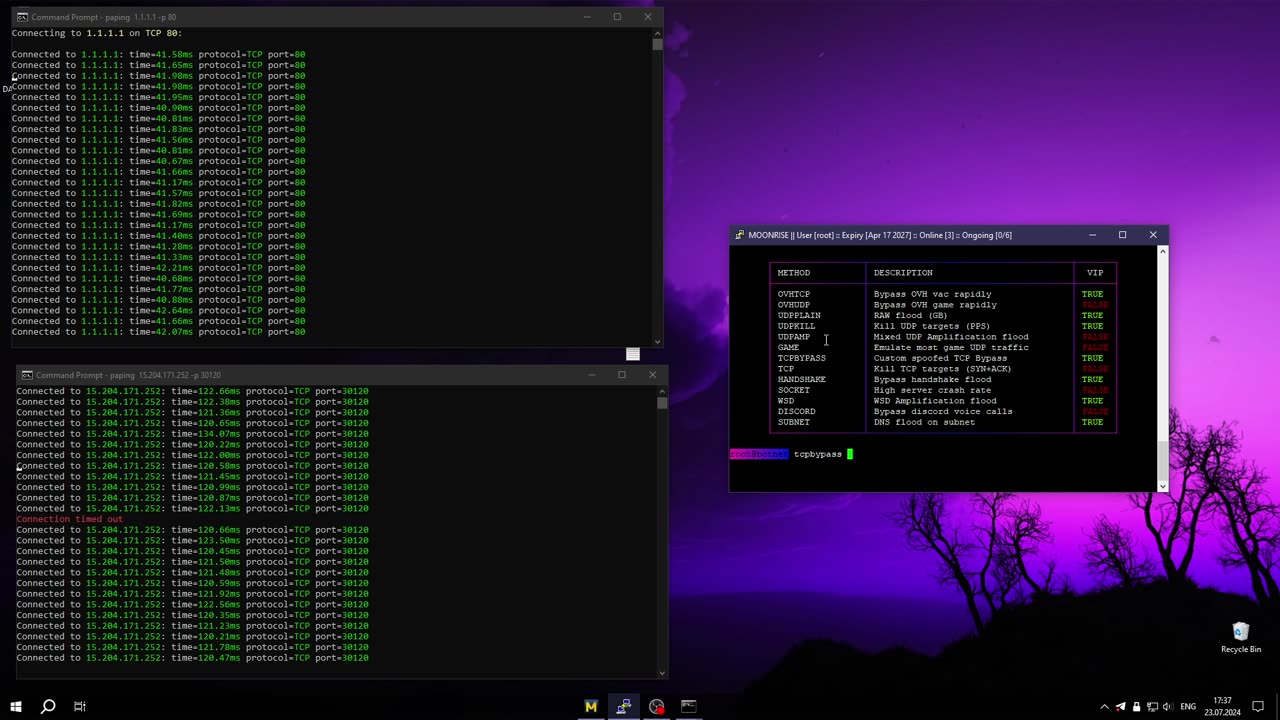This screenshot has width=1280, height=720.
Task: Click scroll-down arrow in 15.204.171.252 window
Action: point(661,672)
